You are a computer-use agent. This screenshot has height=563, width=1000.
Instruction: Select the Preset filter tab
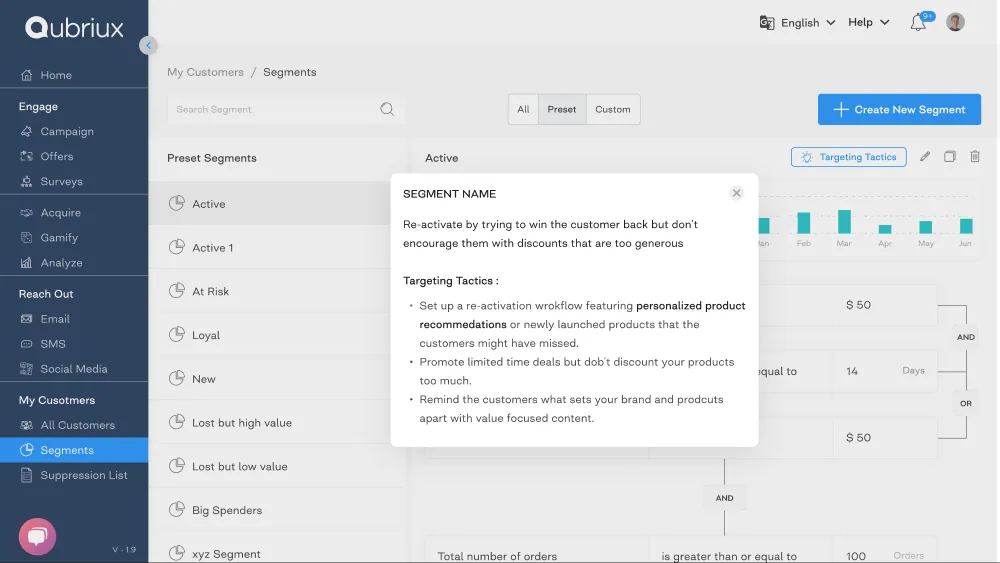(562, 110)
